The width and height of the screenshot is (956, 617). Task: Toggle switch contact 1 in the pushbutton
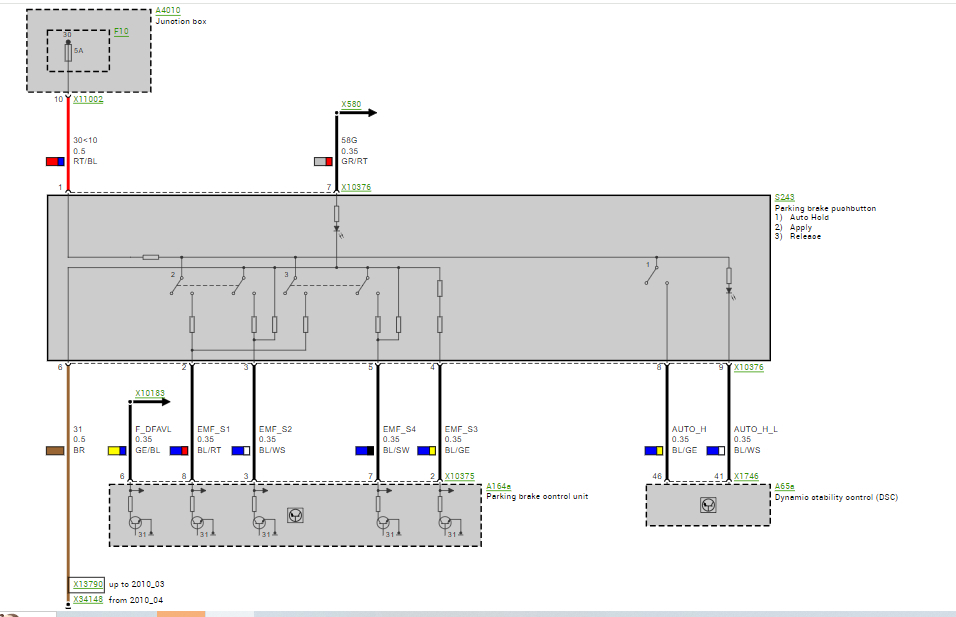click(652, 276)
